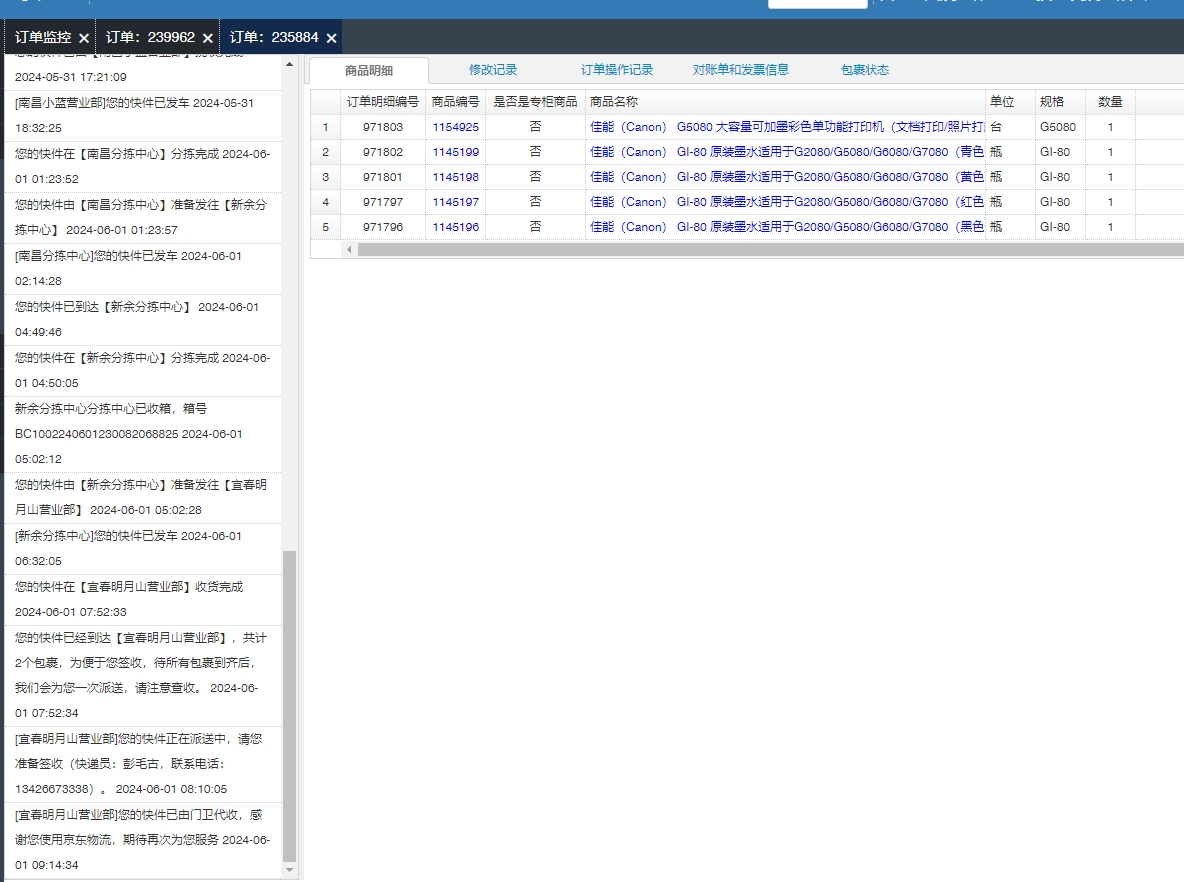
Task: Click the 单位 column header
Action: point(1010,101)
